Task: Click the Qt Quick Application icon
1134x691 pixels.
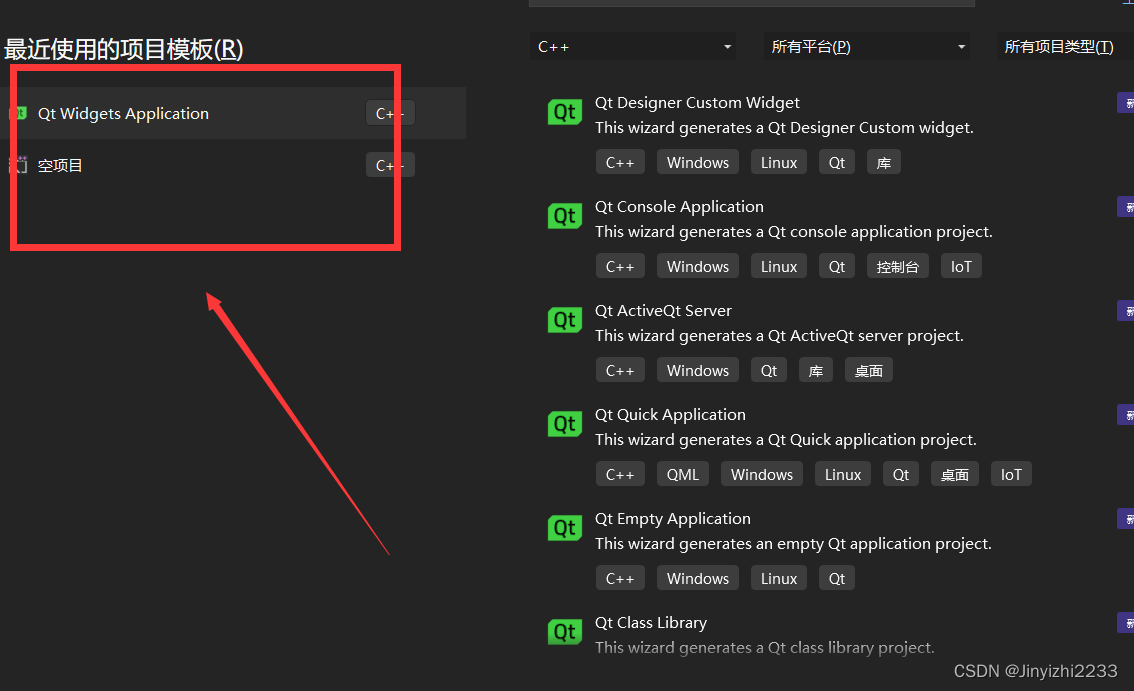Action: (565, 424)
